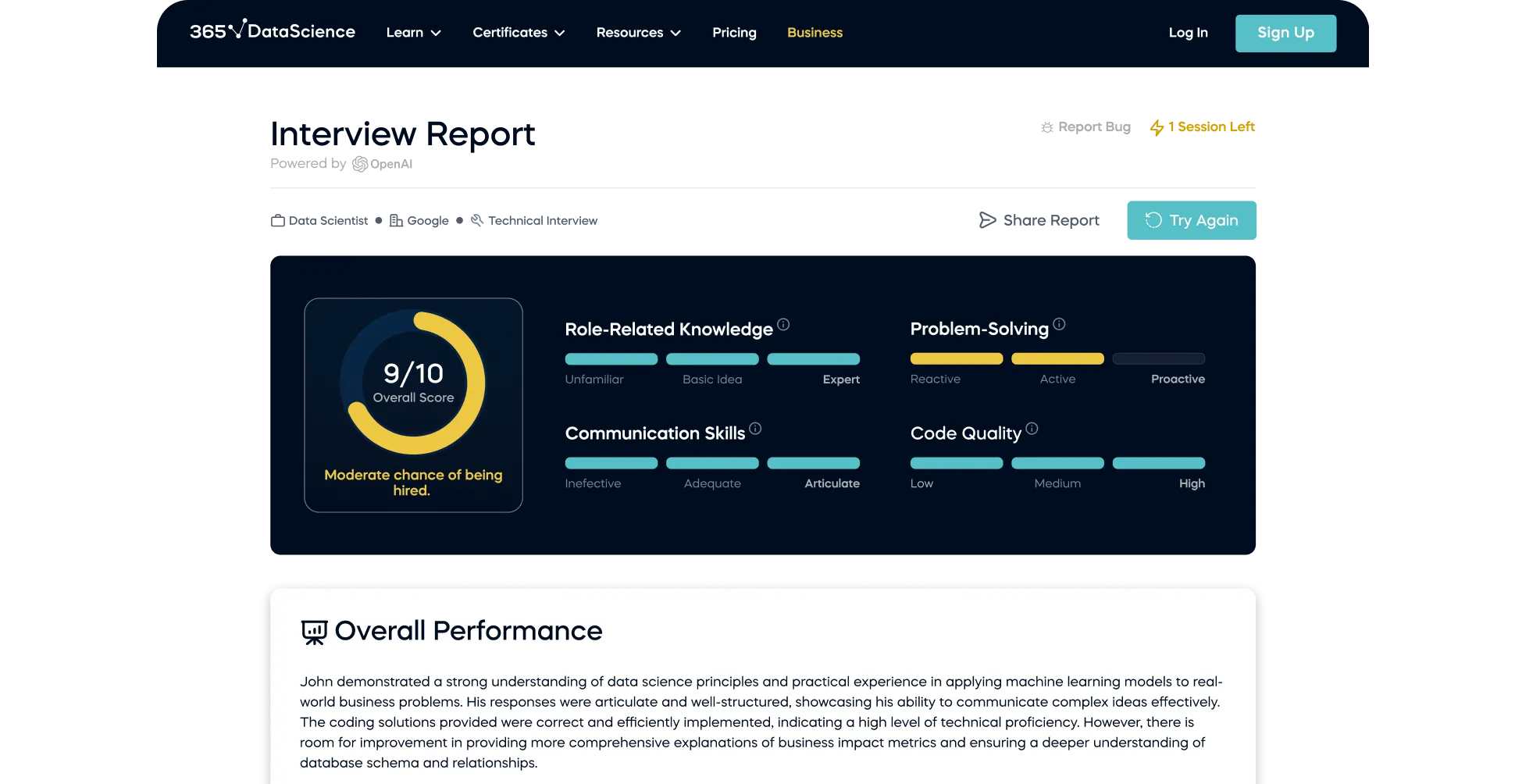Click the Report Bug text link
Viewport: 1515px width, 784px height.
1094,127
